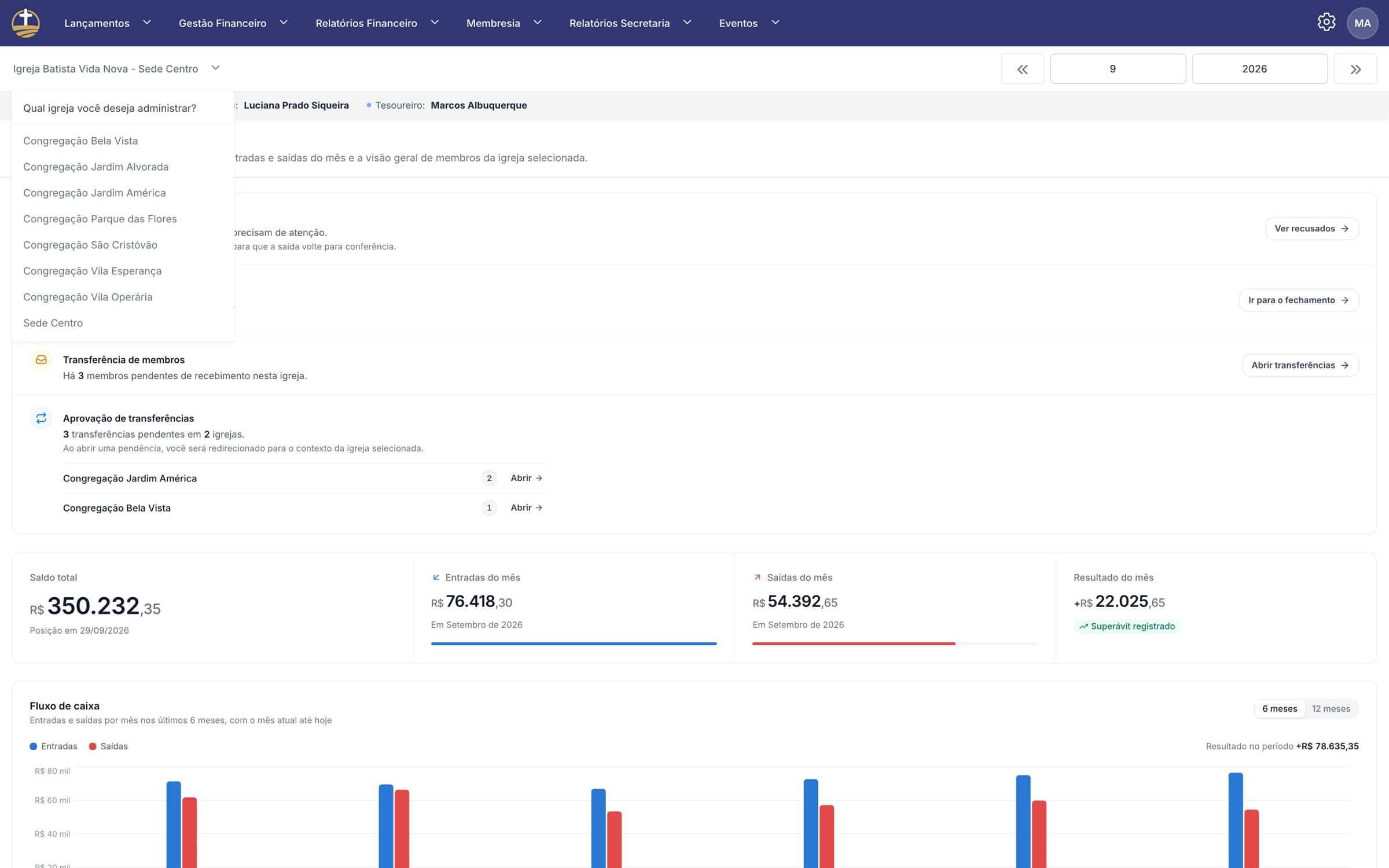Open Congregação Jardim América pending transfers

pos(526,478)
